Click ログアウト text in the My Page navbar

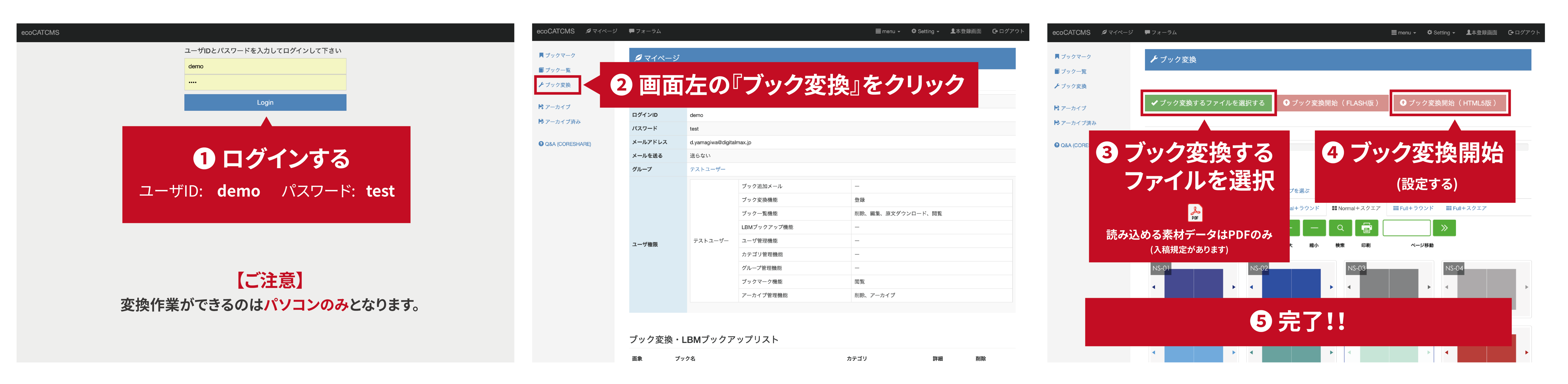(x=1012, y=31)
